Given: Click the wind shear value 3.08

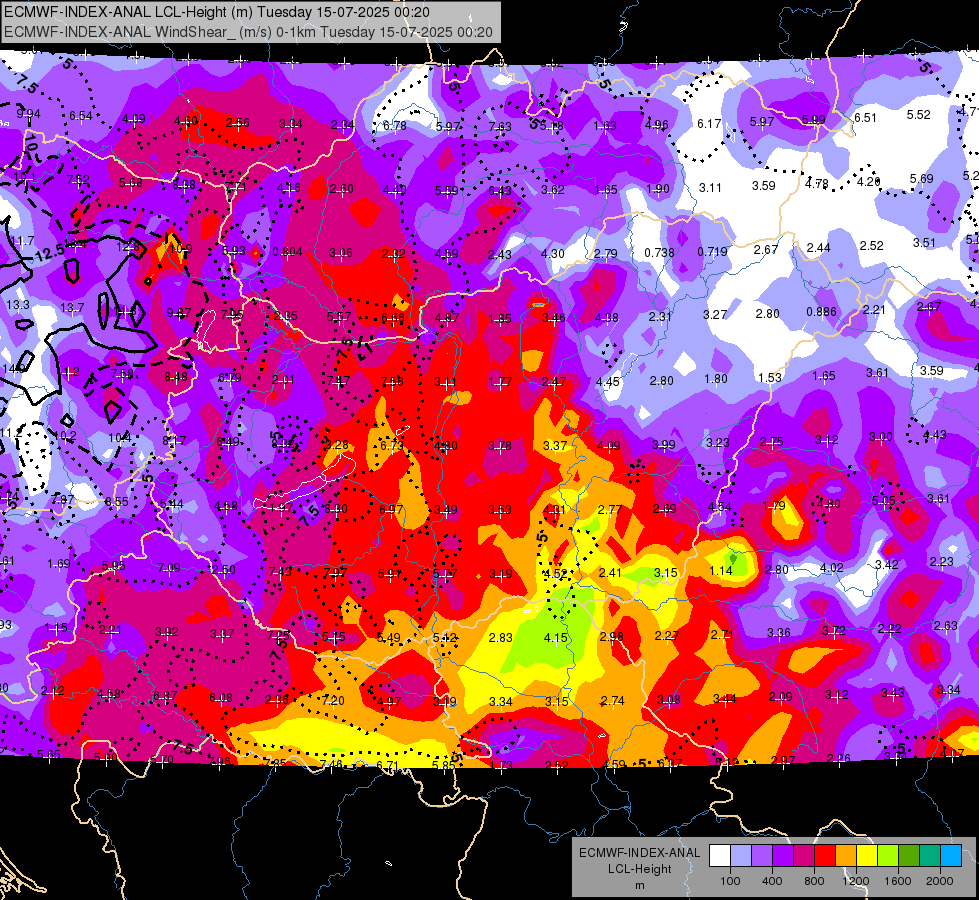Looking at the screenshot, I should (x=669, y=700).
